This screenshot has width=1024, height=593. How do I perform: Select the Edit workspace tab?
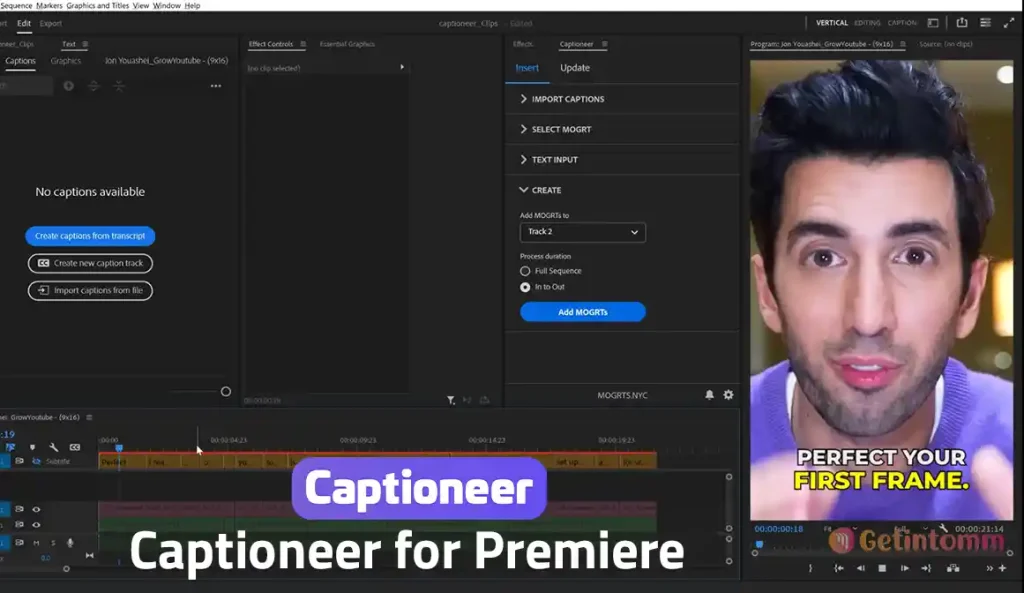24,24
